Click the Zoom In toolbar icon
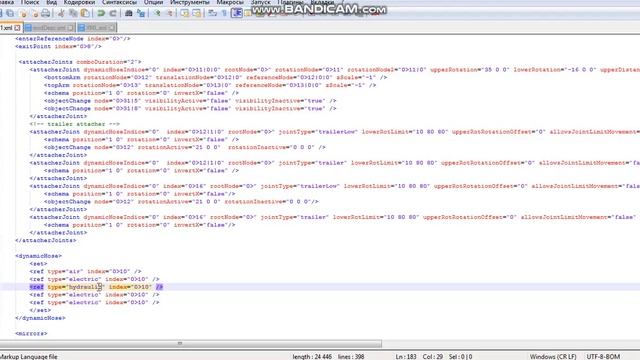This screenshot has height=360, width=640. pos(157,13)
